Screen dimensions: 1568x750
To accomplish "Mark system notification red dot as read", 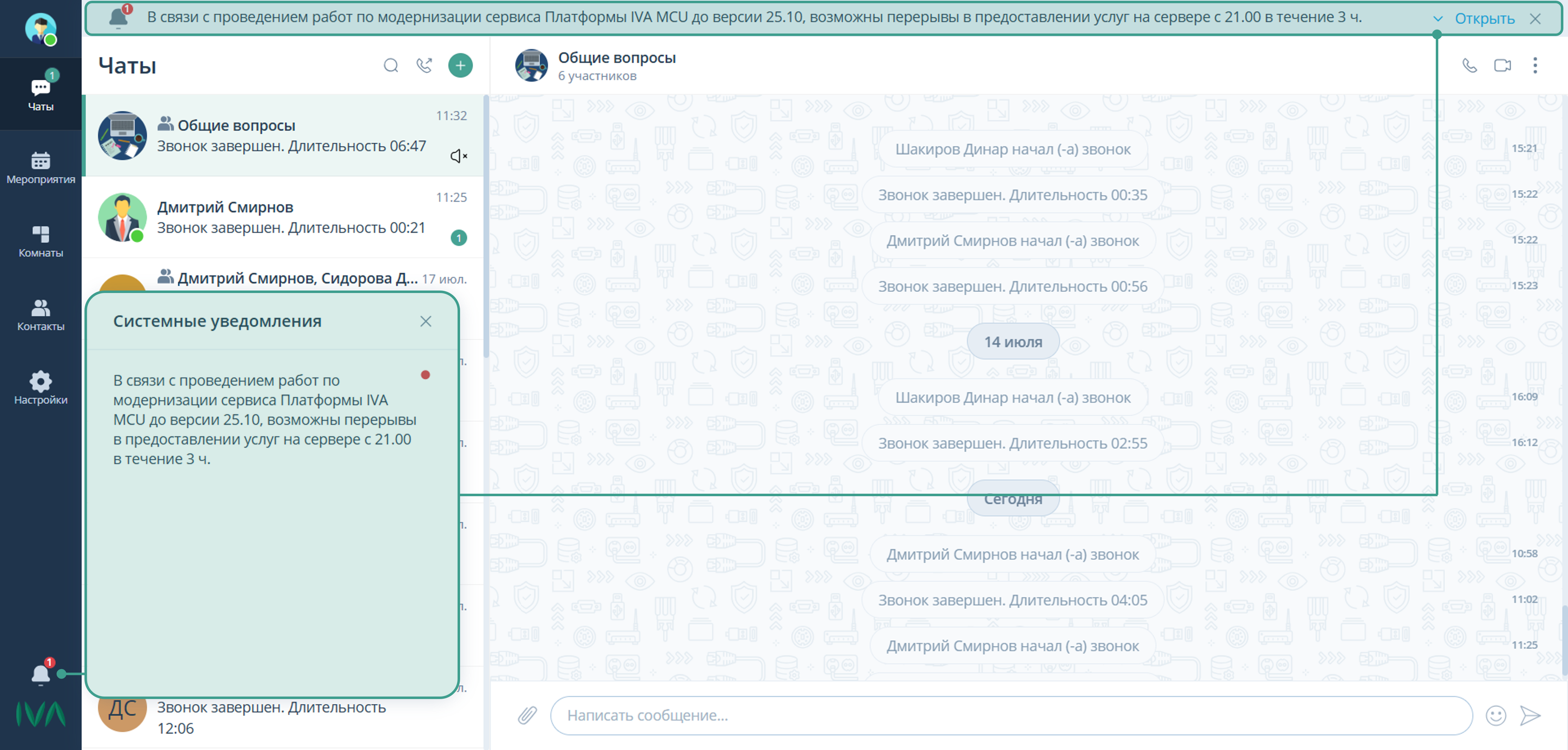I will tap(425, 375).
